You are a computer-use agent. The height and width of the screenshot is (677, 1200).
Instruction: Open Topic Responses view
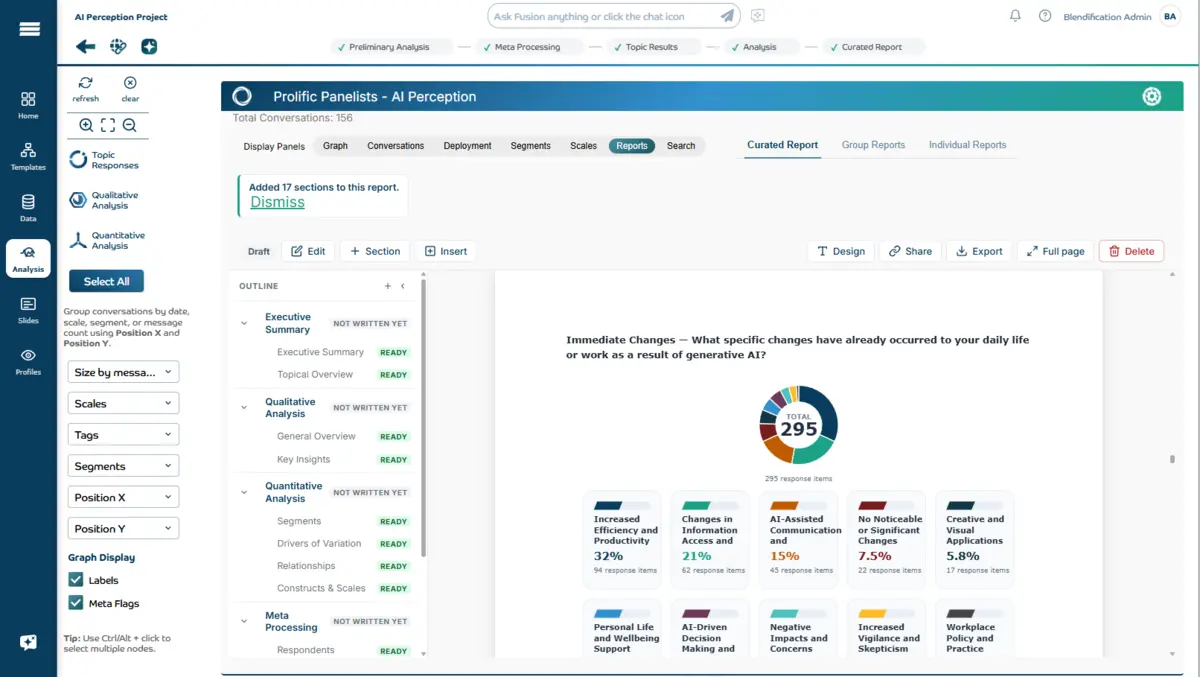coord(104,160)
